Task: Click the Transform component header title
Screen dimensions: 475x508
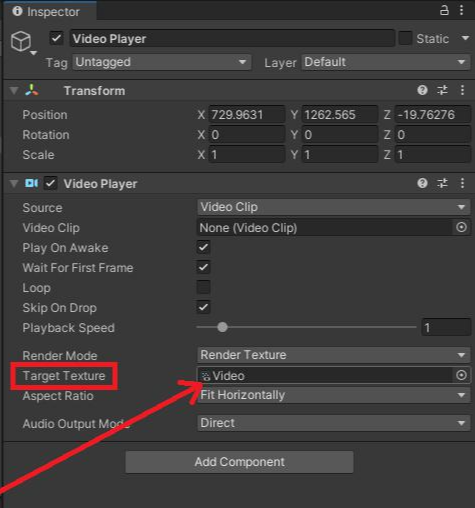Action: 95,91
